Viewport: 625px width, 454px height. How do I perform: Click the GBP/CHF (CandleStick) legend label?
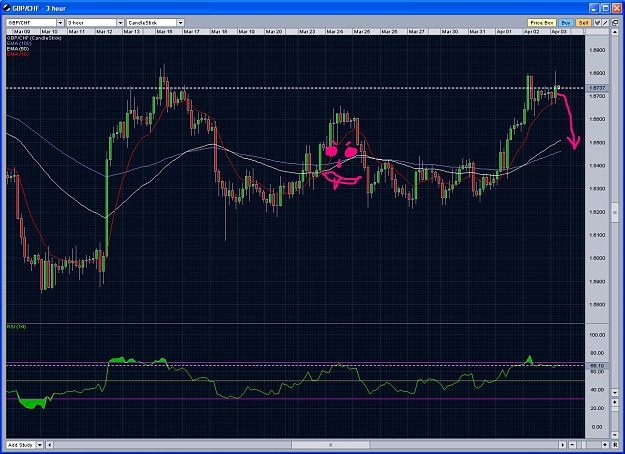pos(34,38)
